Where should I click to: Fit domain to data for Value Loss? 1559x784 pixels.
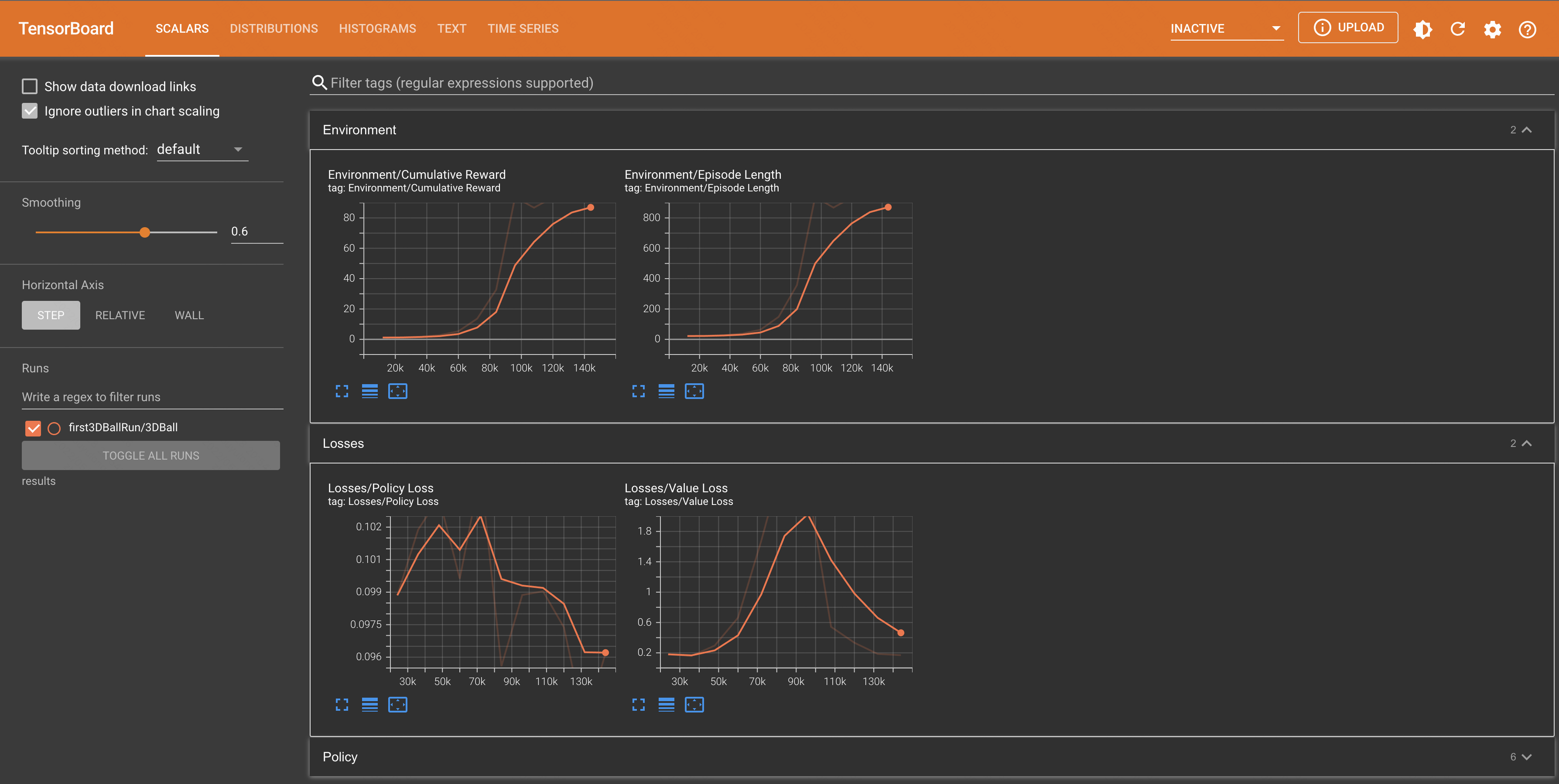(694, 705)
